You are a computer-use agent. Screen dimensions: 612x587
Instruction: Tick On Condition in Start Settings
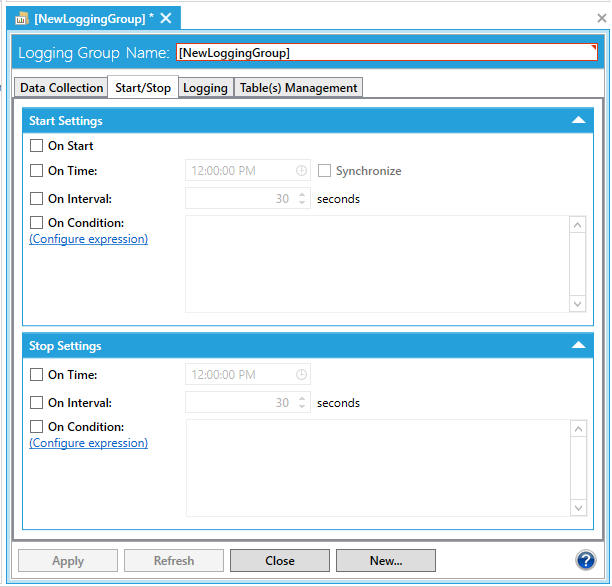36,223
